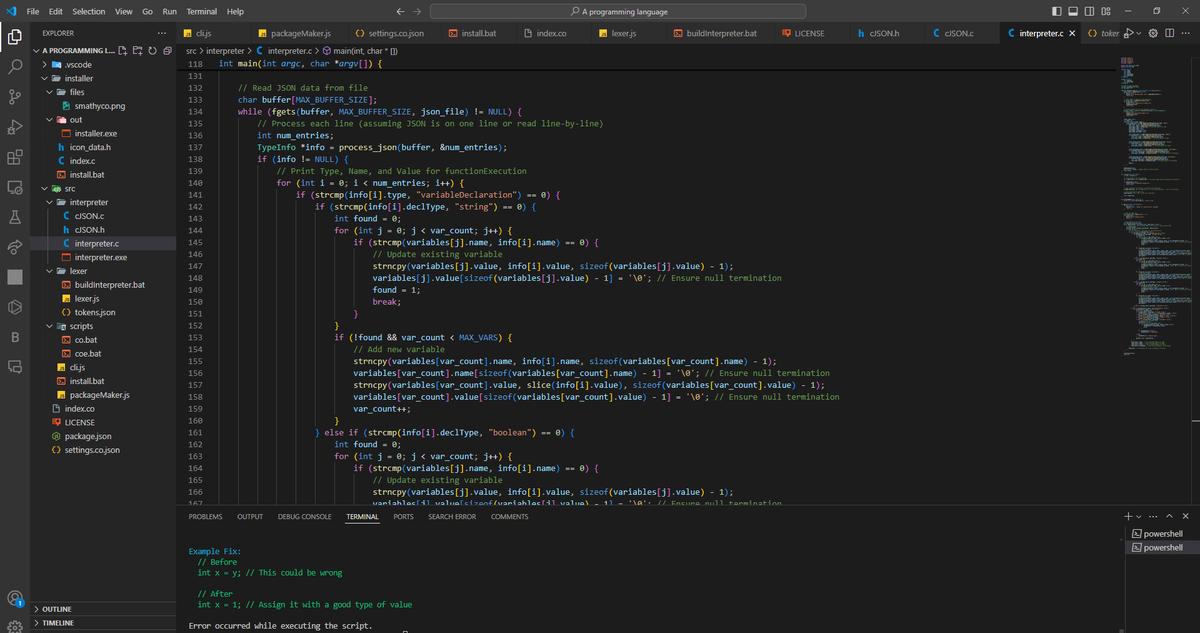Open the Testing flask view
1200x633 pixels.
[x=15, y=217]
